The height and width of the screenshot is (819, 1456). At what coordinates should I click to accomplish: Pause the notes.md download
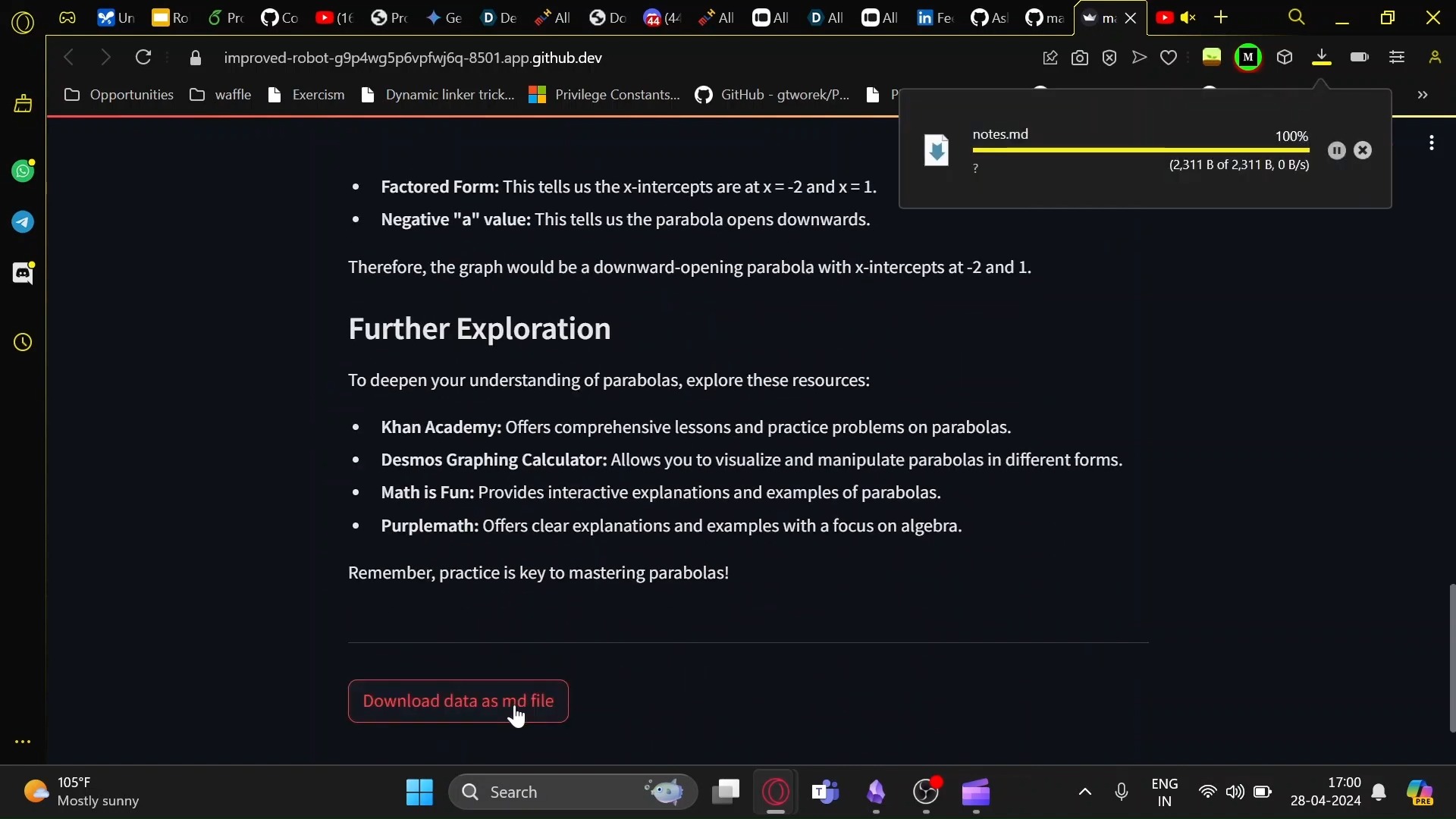pos(1337,151)
